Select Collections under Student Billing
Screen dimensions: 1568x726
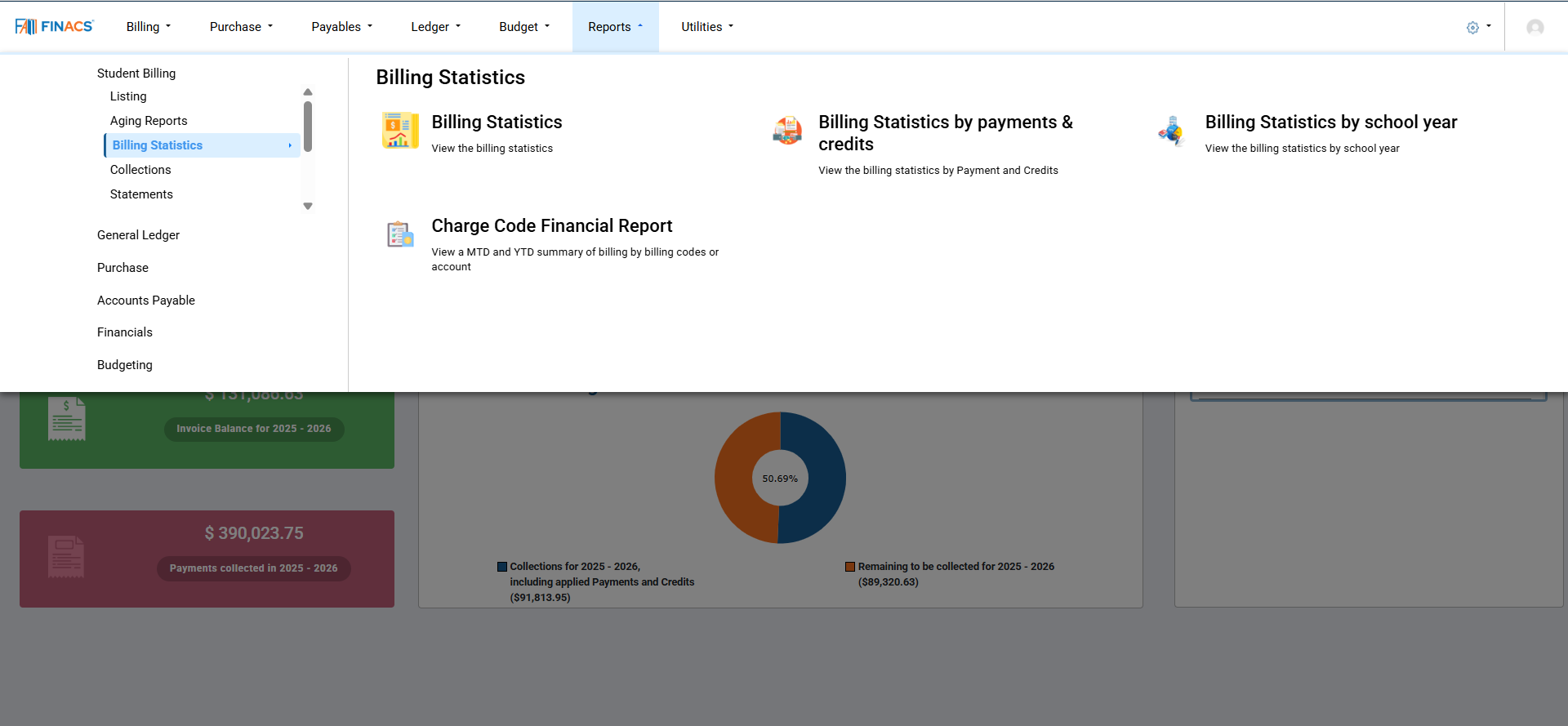click(x=140, y=170)
